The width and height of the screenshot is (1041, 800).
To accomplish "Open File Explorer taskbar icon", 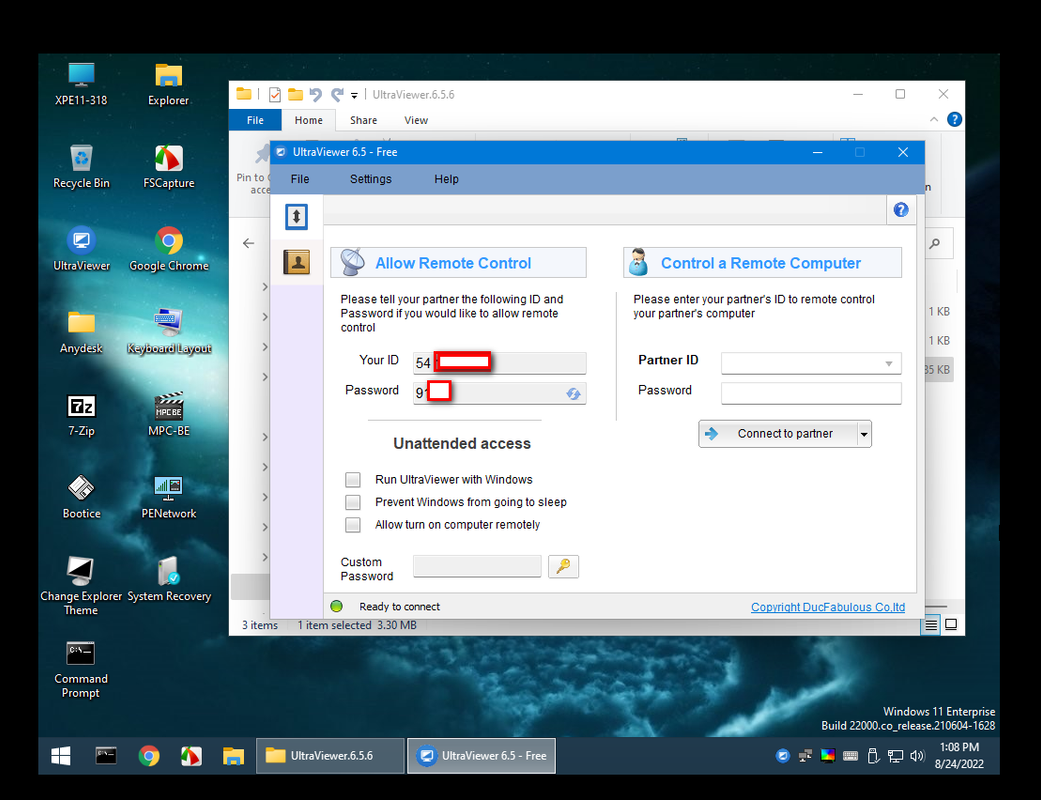I will click(233, 756).
